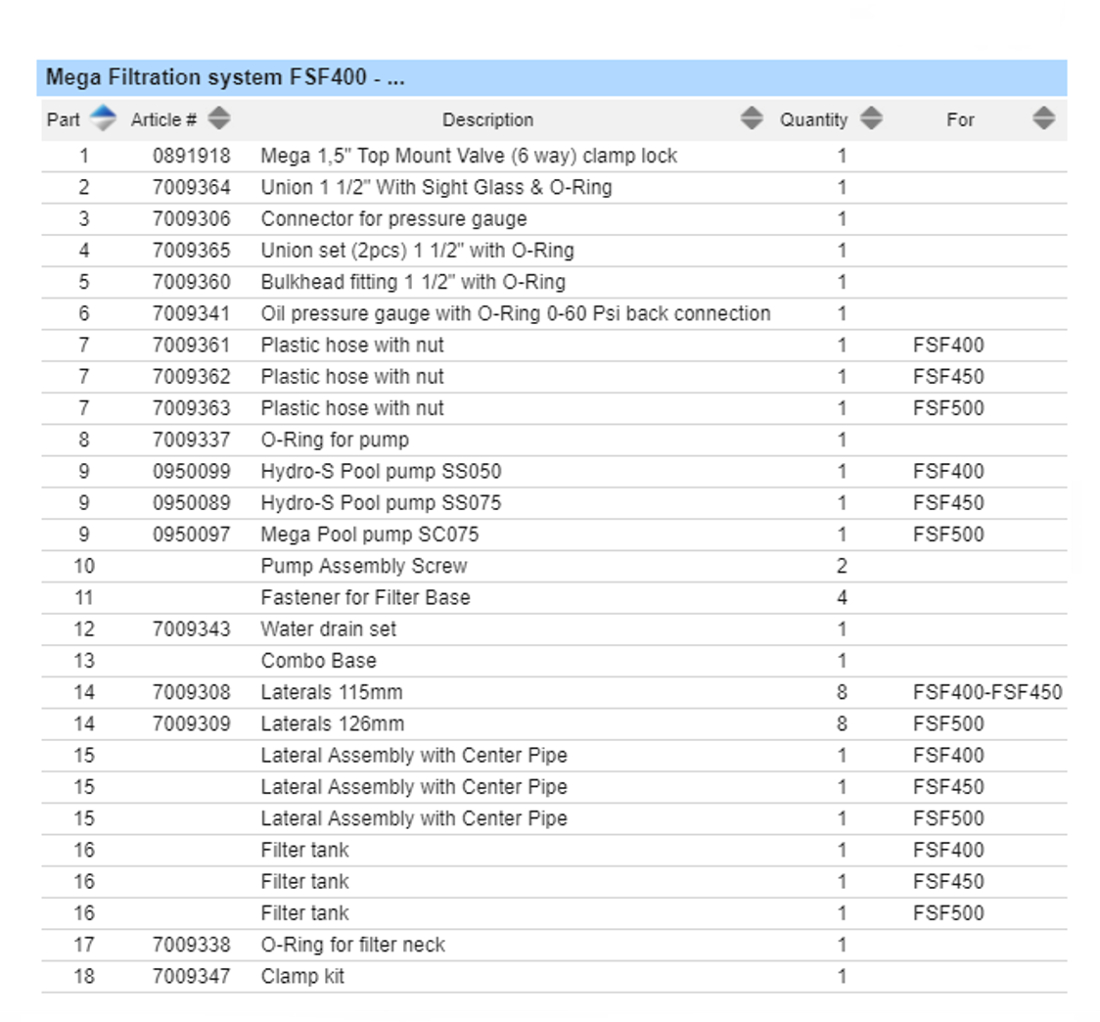Select quantity 4 for Fastener for Filter Base

[x=842, y=598]
